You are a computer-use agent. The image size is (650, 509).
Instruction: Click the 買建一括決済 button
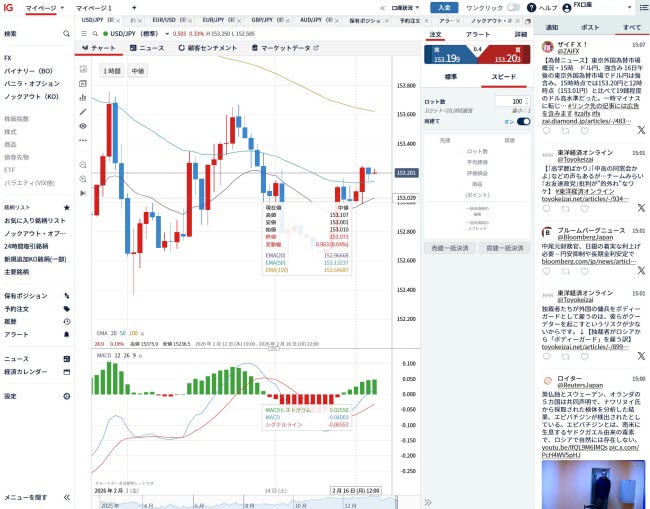504,248
